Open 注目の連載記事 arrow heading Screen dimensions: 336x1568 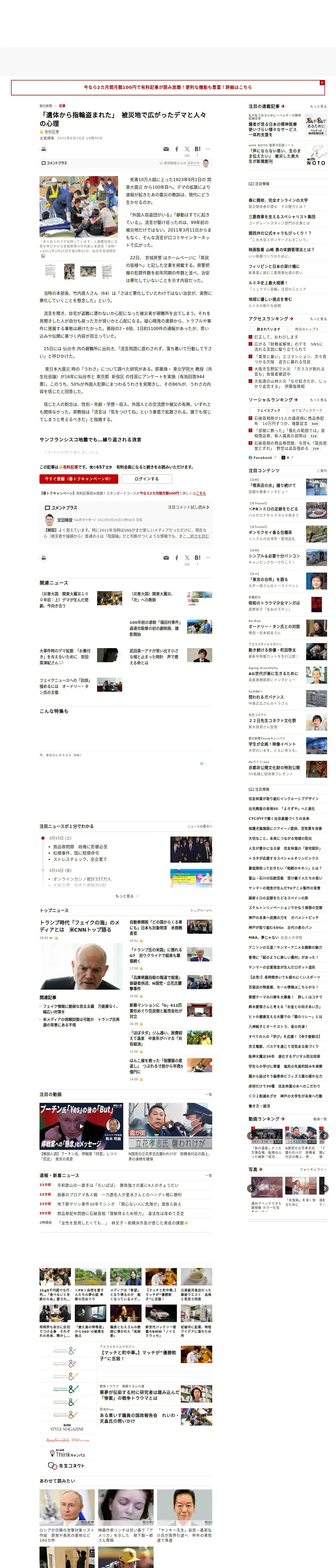[x=266, y=107]
